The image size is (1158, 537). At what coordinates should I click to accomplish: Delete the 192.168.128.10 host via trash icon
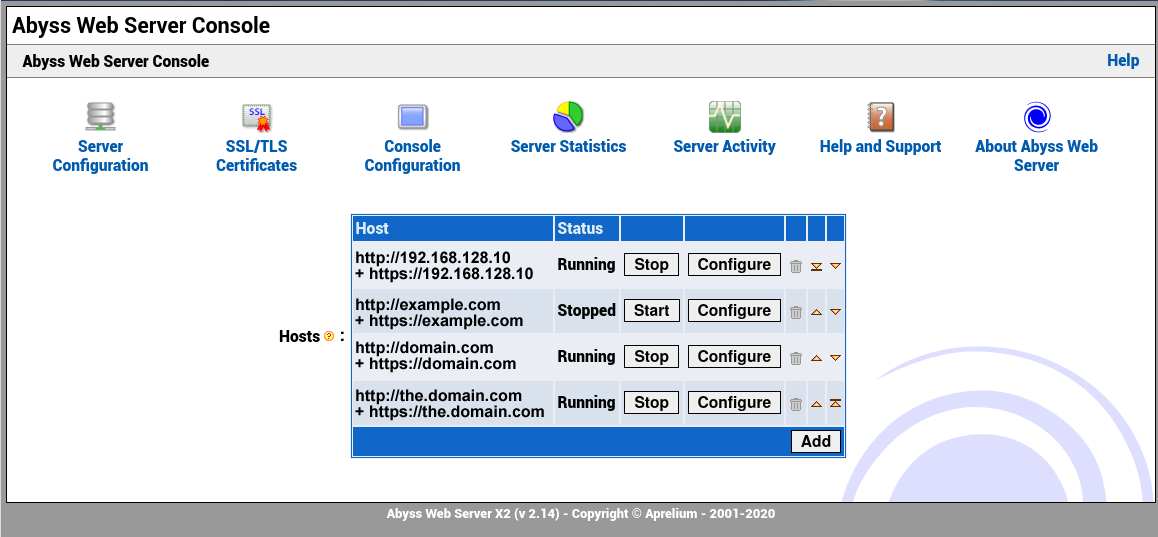[795, 267]
